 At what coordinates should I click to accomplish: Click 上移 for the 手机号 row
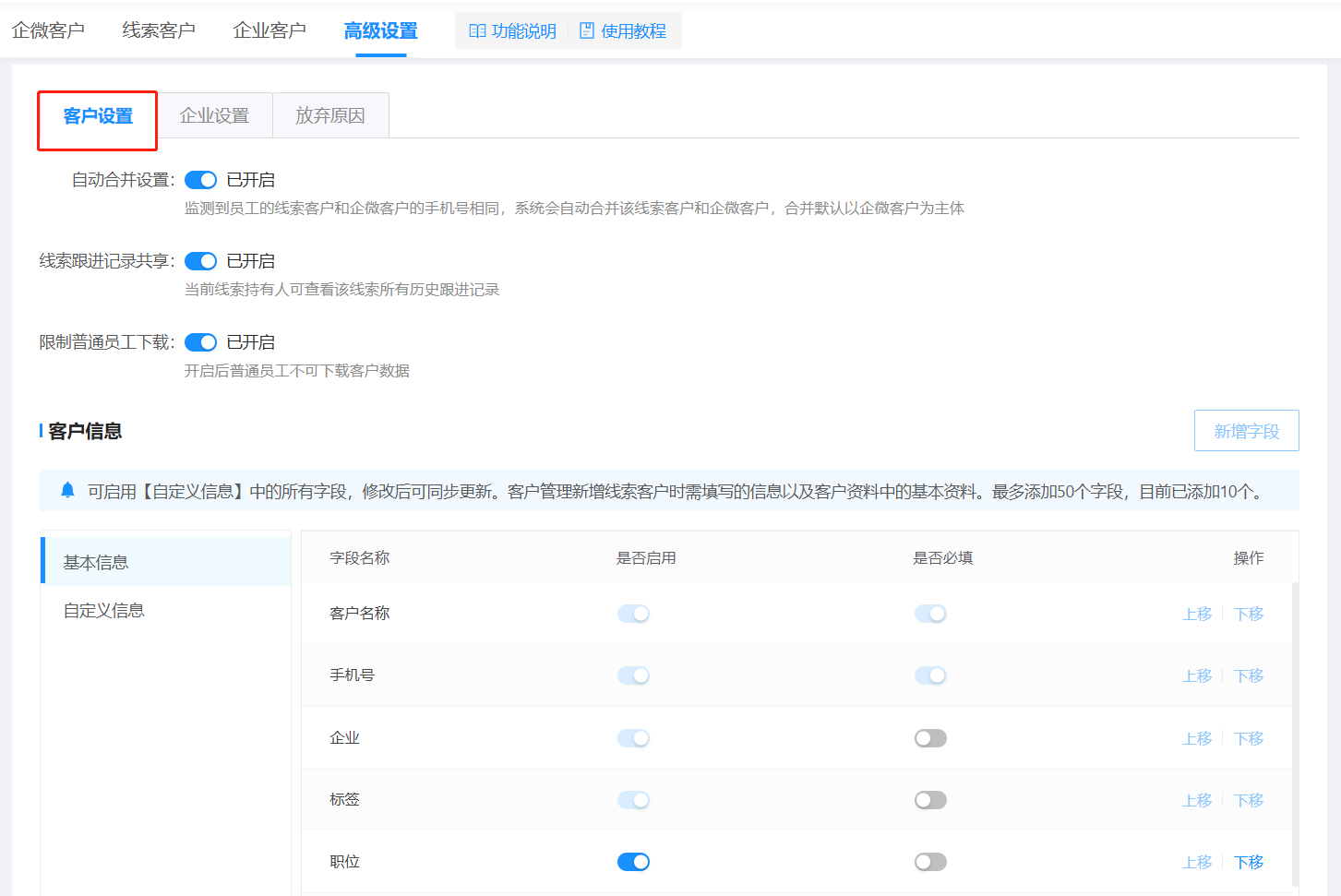[1197, 676]
